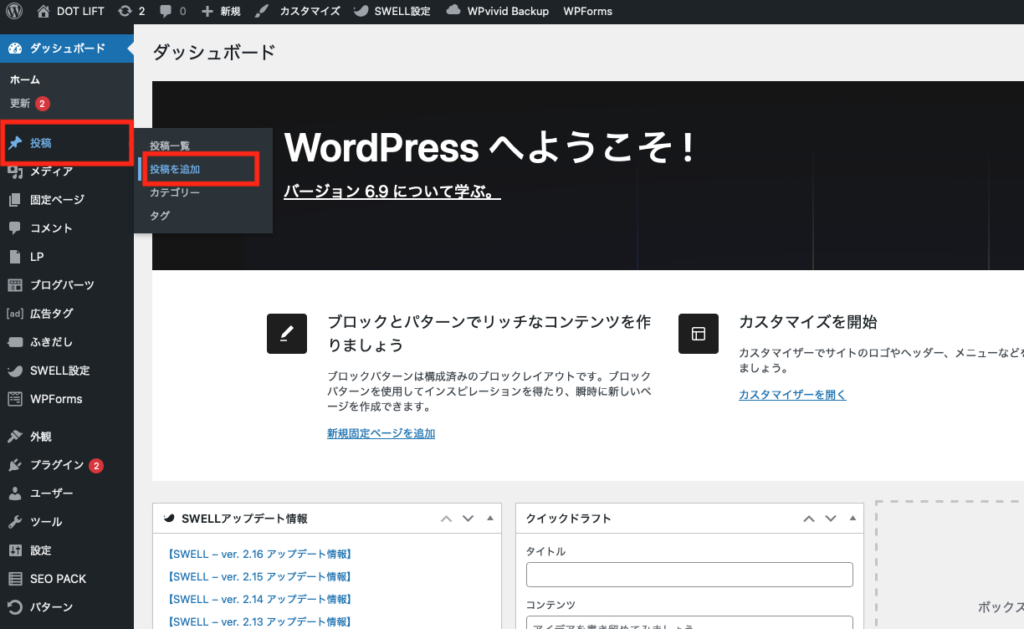Move SWELLアップデート情報 panel using the down arrow
Image resolution: width=1024 pixels, height=629 pixels.
(467, 518)
